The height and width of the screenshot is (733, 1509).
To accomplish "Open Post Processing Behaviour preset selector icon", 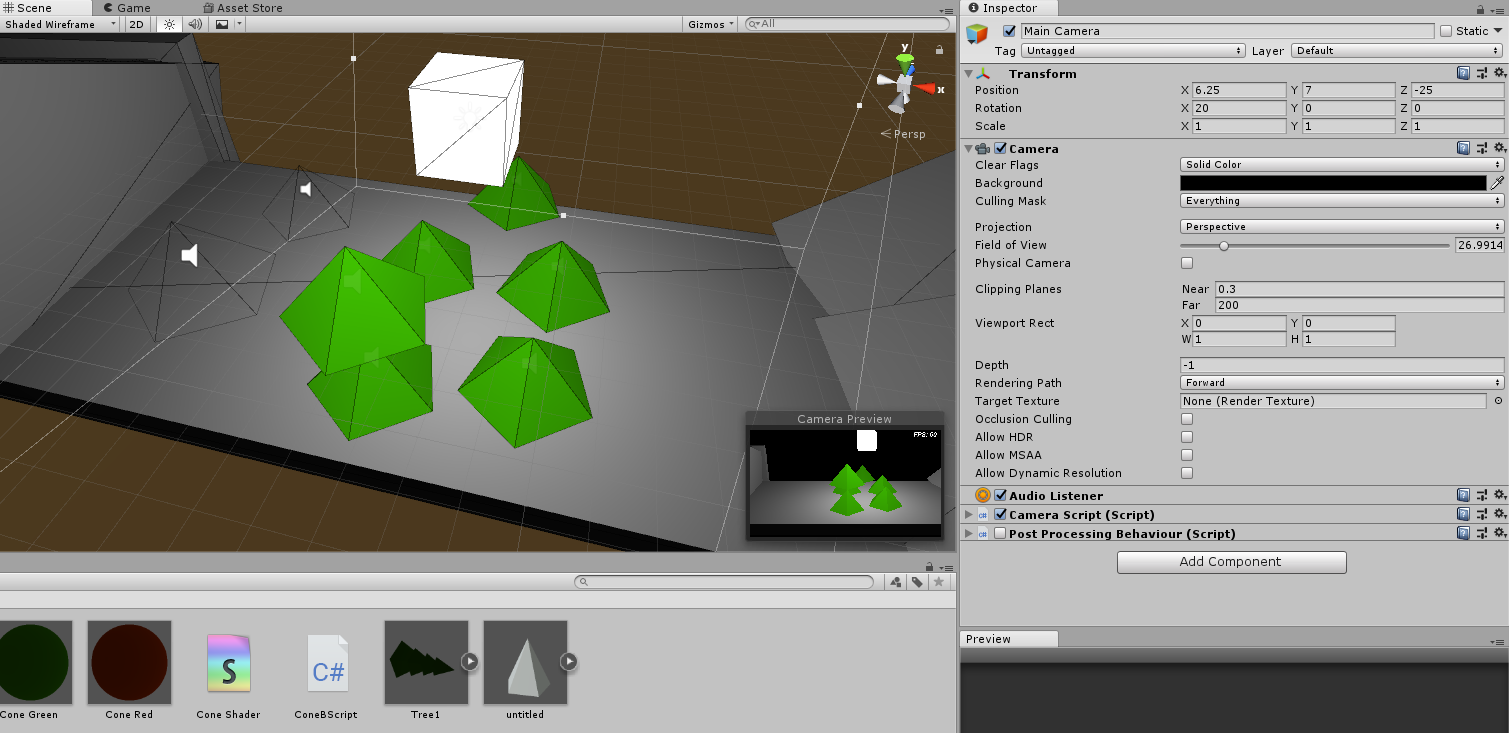I will (x=1481, y=533).
